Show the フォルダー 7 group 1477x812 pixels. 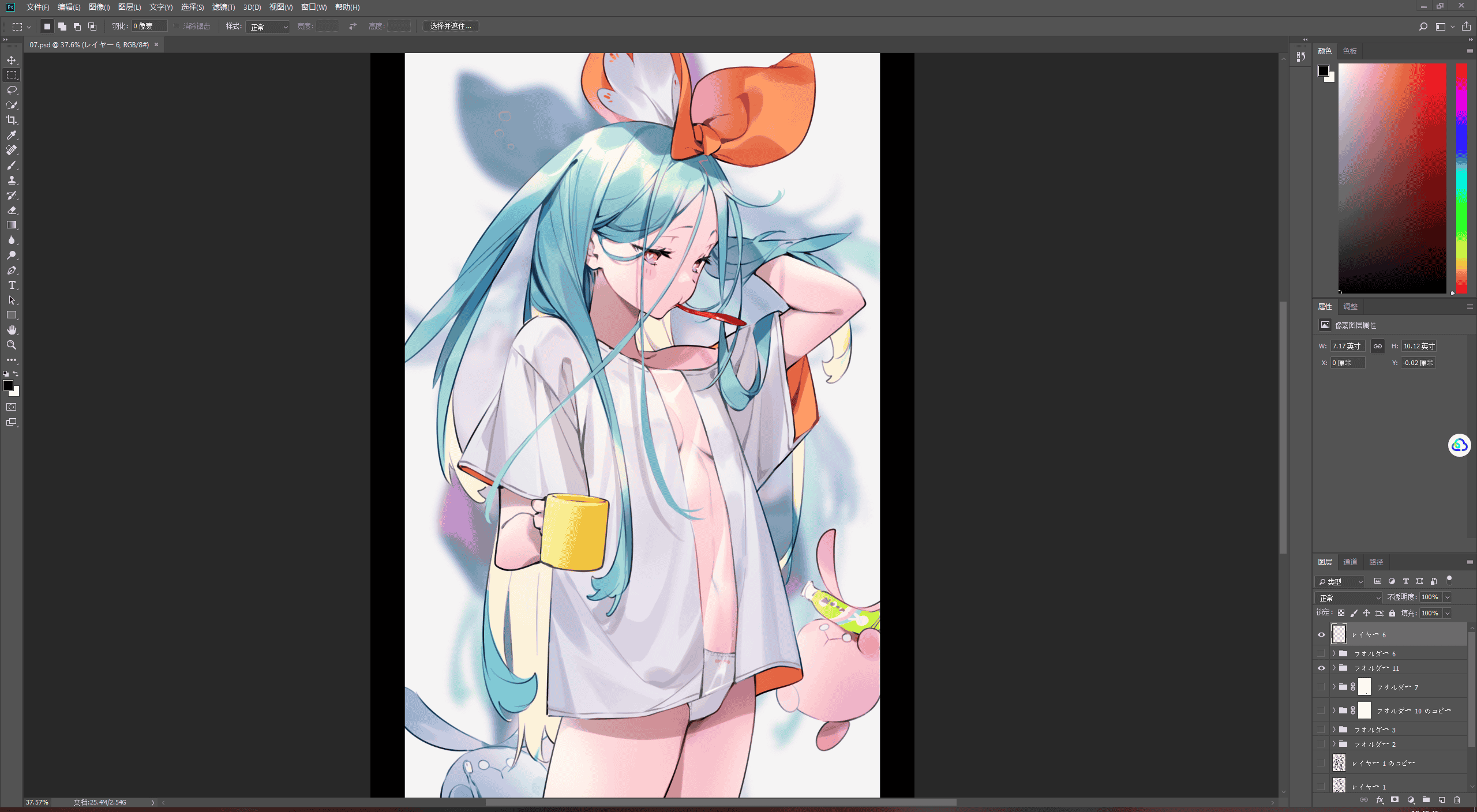pyautogui.click(x=1321, y=687)
